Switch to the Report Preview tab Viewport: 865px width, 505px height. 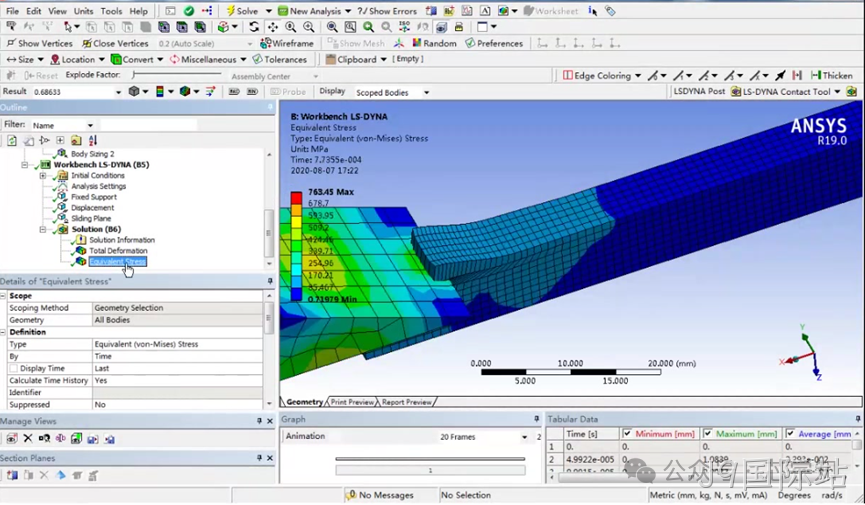pyautogui.click(x=407, y=402)
